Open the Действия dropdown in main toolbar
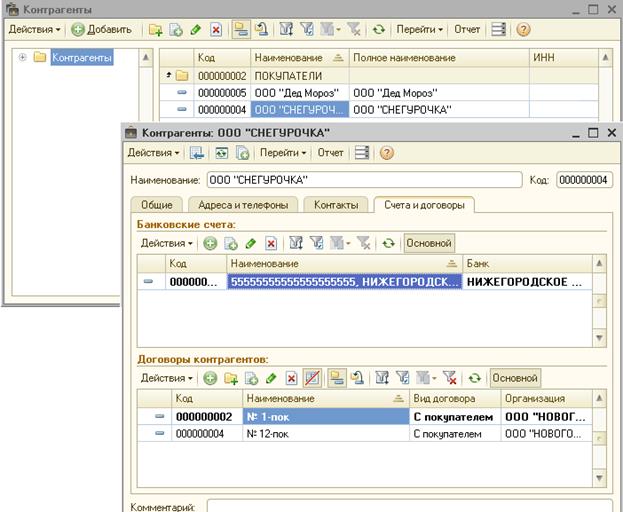The image size is (623, 512). click(34, 30)
